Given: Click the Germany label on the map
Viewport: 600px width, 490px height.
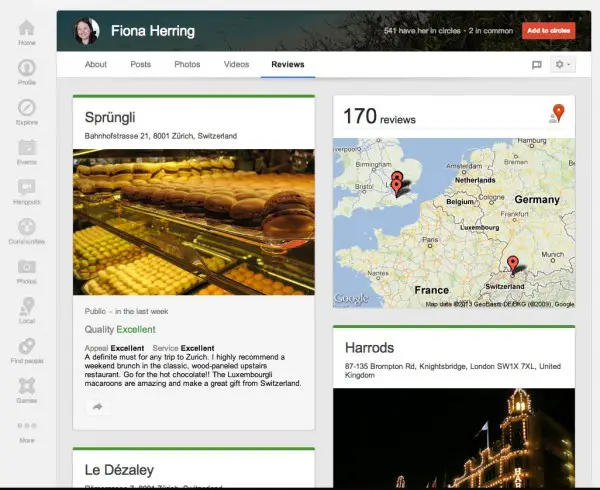Looking at the screenshot, I should [537, 199].
